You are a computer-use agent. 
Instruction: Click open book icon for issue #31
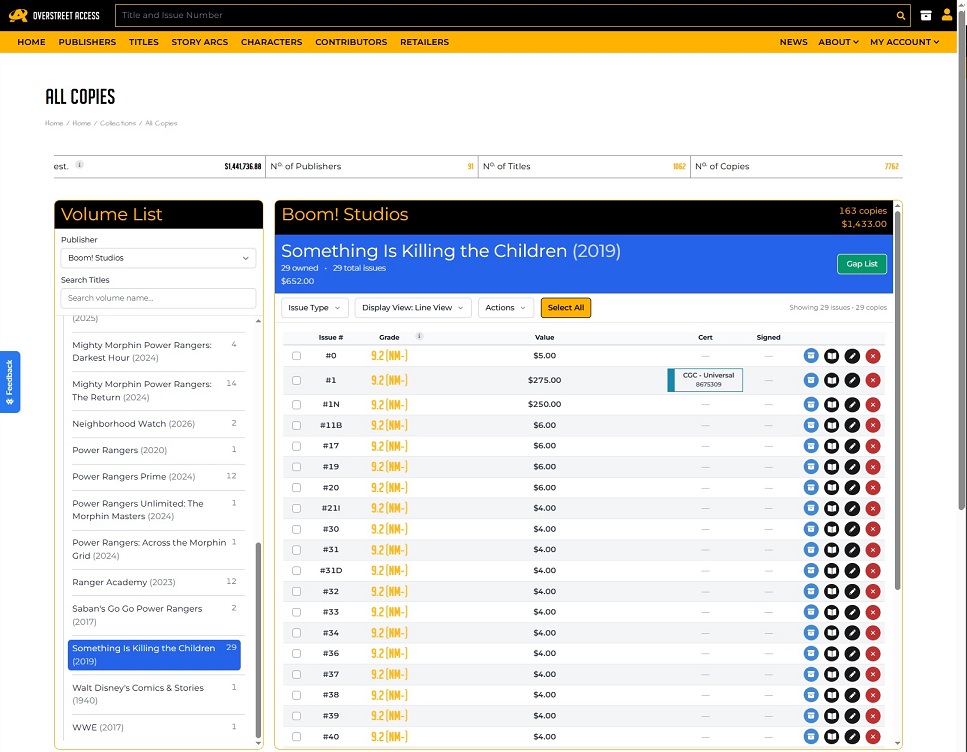tap(831, 550)
